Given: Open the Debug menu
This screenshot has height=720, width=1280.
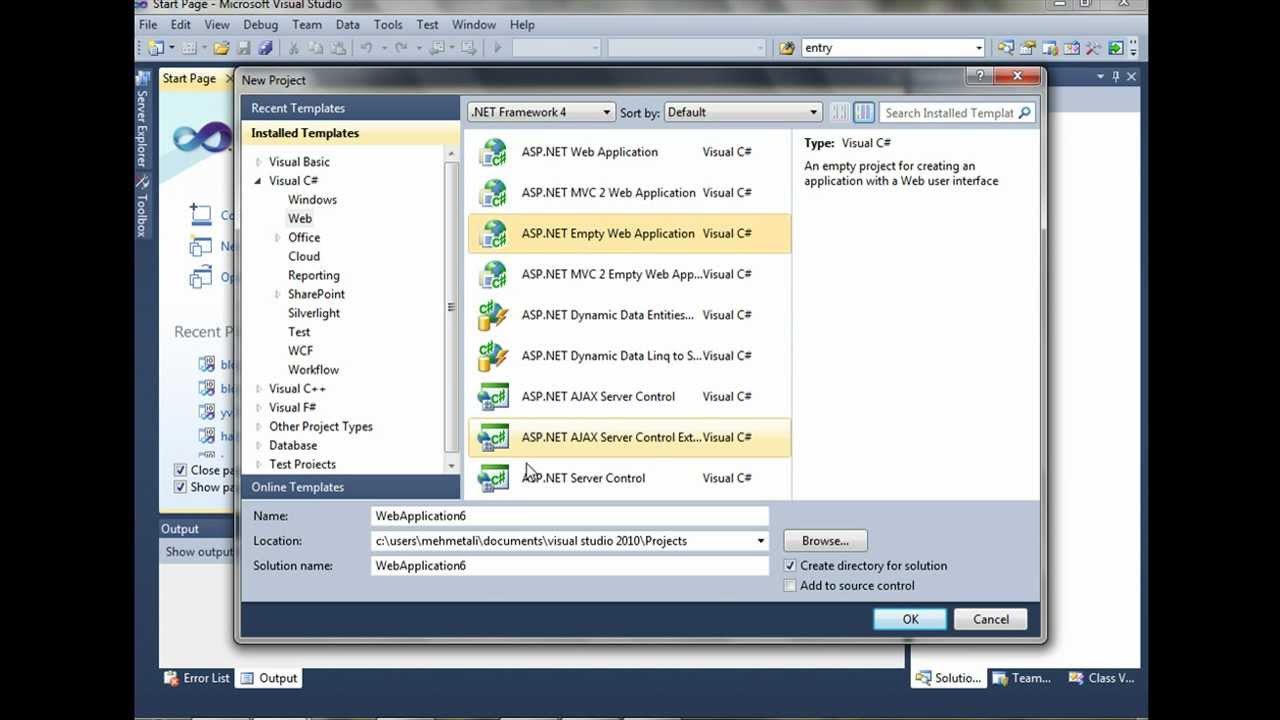Looking at the screenshot, I should (261, 25).
